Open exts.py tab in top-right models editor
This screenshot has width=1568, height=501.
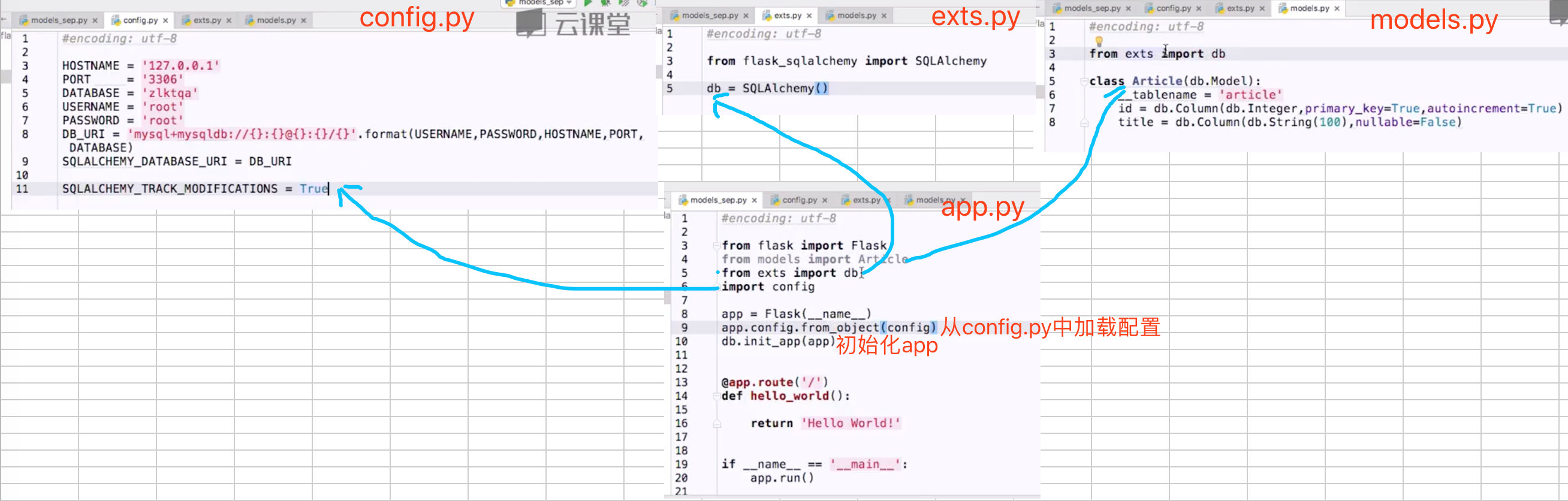(1241, 8)
